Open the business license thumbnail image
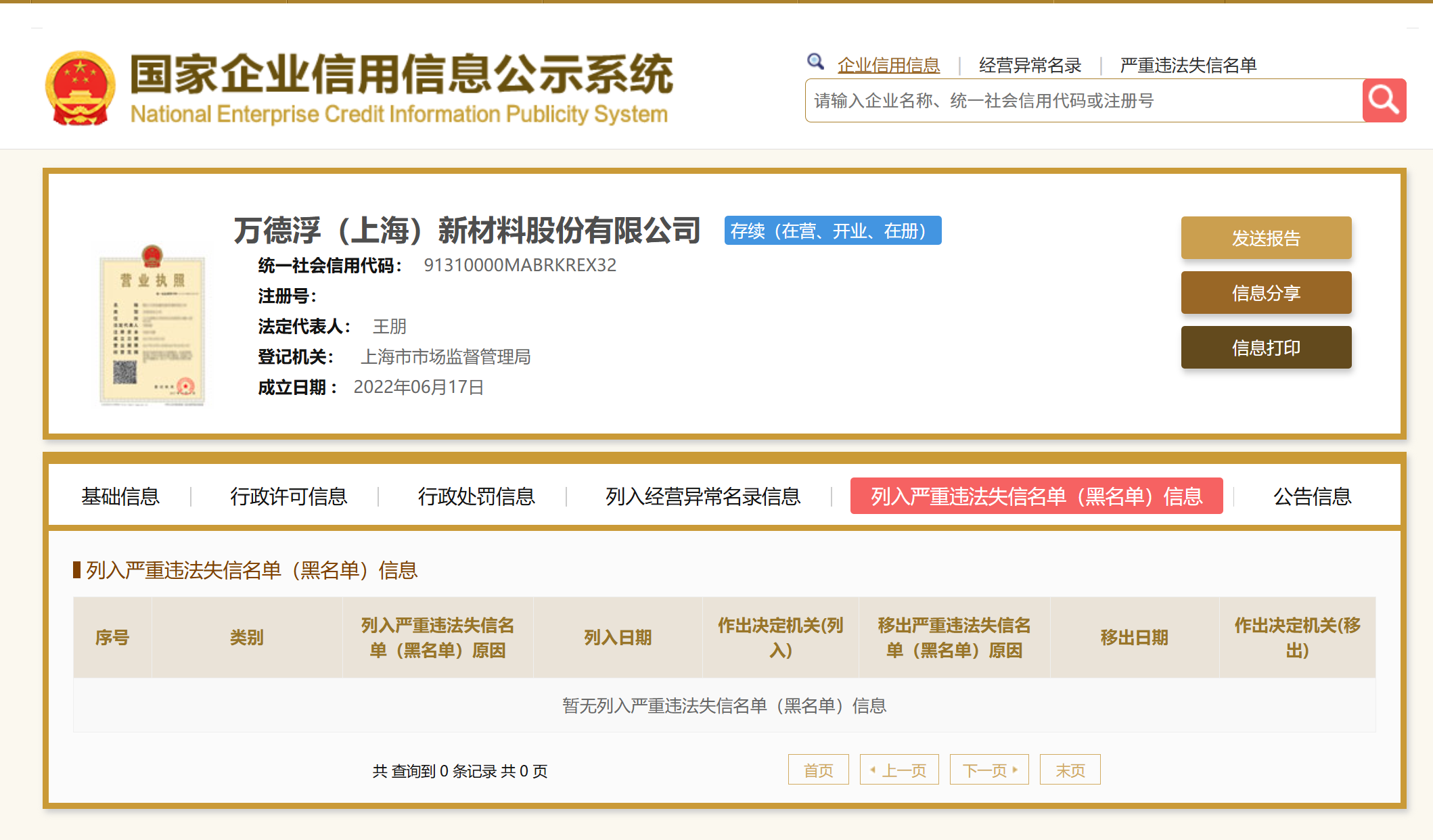Screen dimensions: 1433x840 (x=152, y=326)
